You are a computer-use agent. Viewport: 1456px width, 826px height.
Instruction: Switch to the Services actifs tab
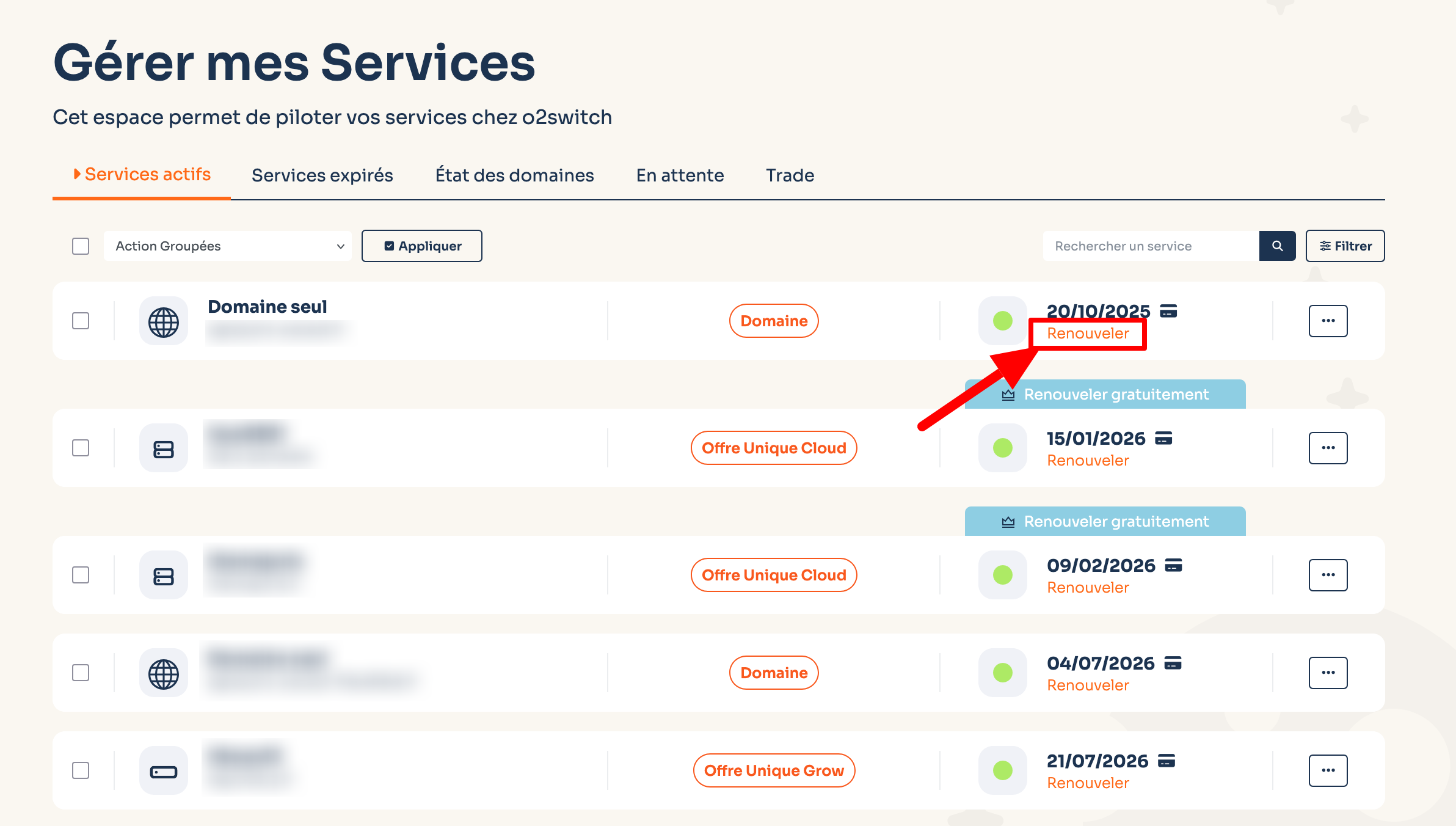pos(142,175)
